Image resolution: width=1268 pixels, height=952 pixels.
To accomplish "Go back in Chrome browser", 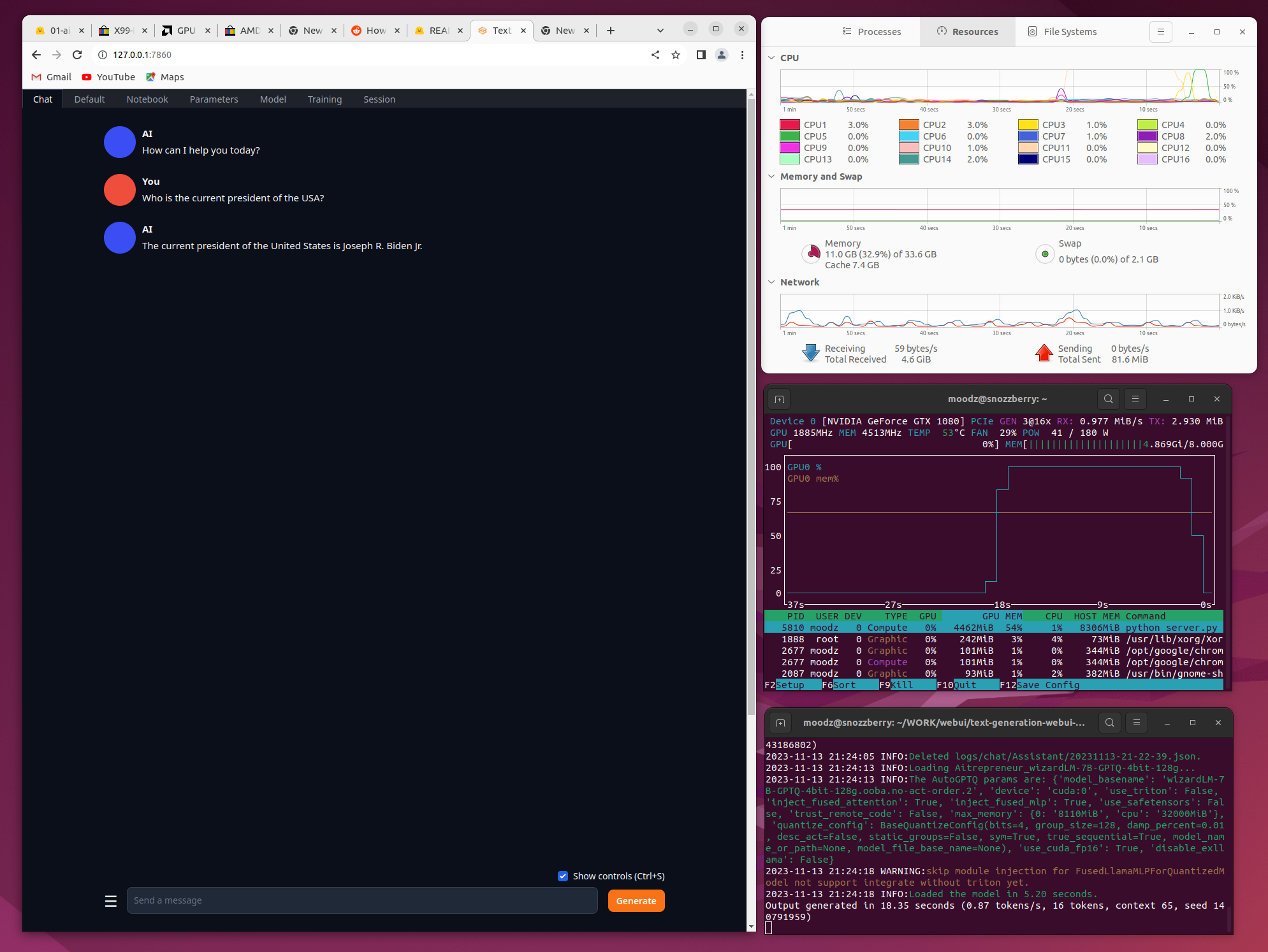I will pos(36,55).
